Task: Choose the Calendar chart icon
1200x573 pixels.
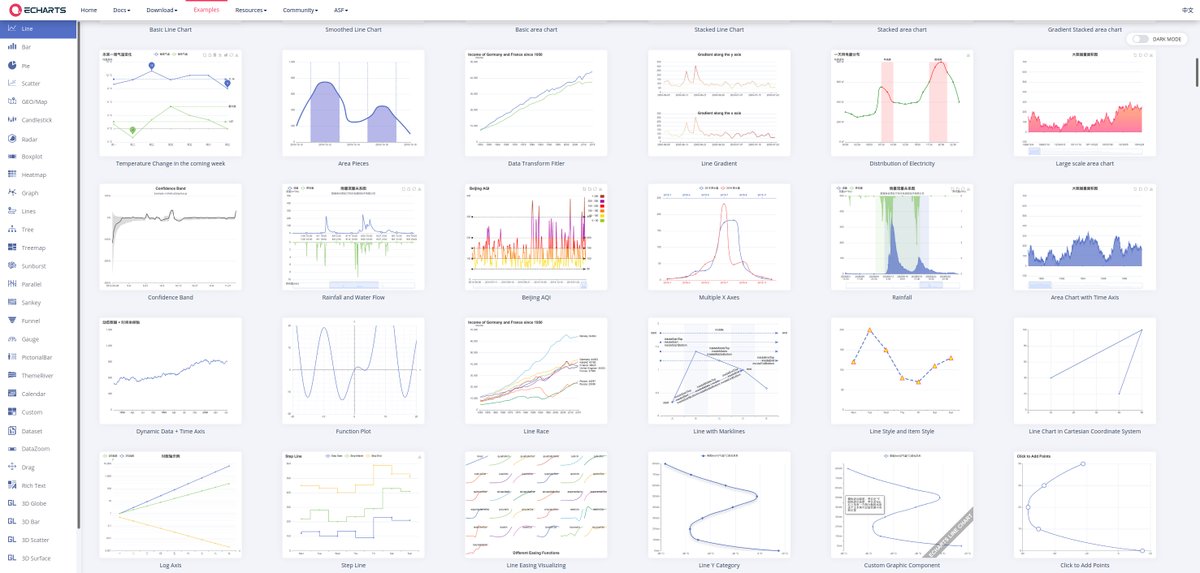Action: point(10,393)
